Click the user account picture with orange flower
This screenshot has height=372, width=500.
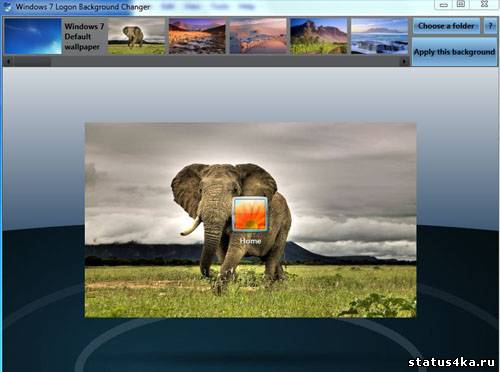click(x=250, y=214)
